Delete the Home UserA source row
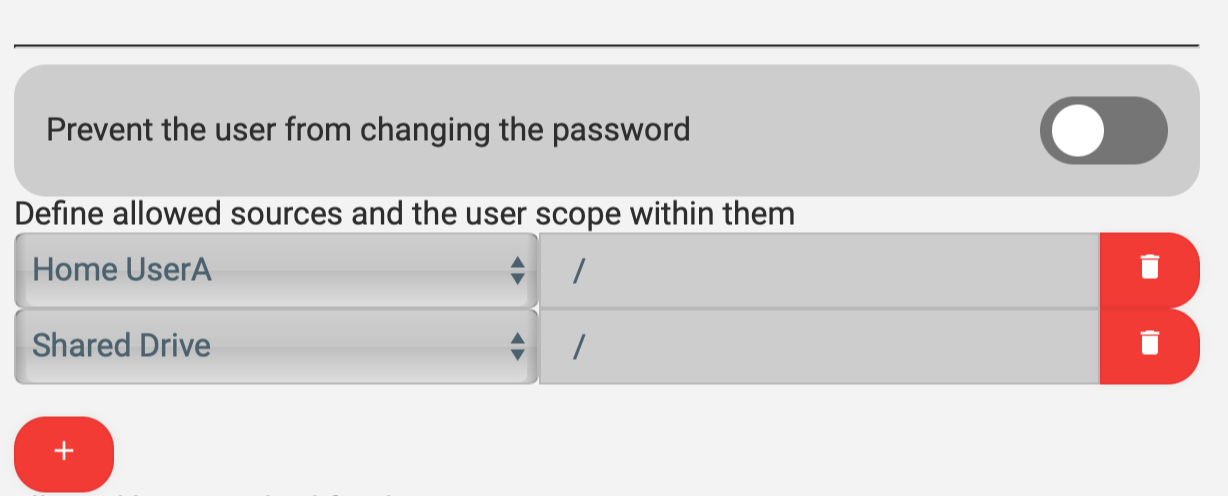The height and width of the screenshot is (496, 1228). (x=1150, y=270)
